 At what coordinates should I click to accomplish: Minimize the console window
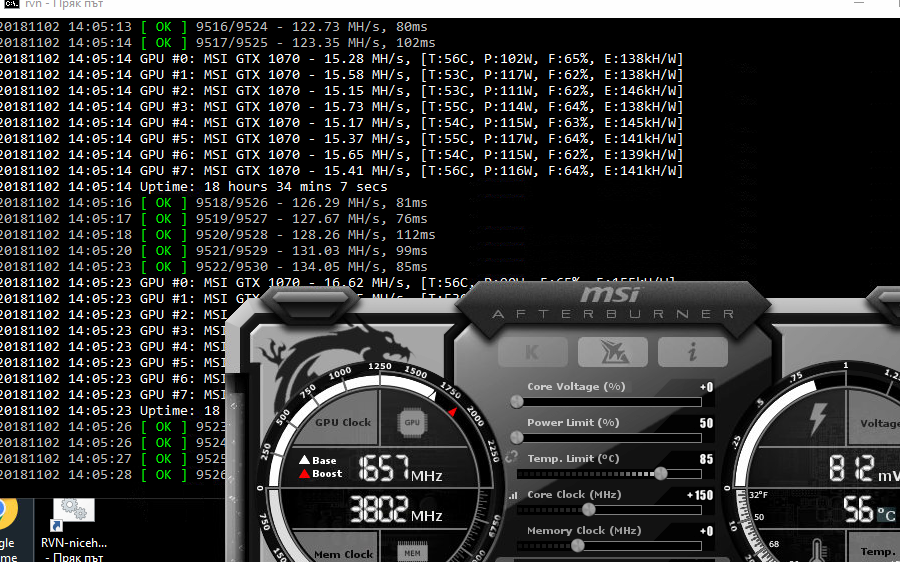click(859, 3)
